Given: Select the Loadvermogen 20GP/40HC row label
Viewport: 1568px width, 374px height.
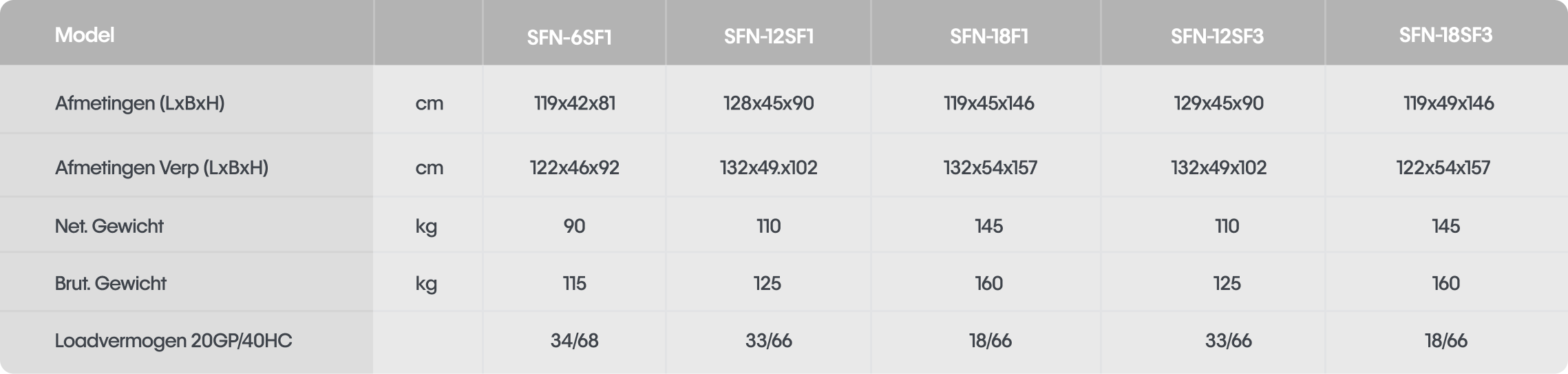Looking at the screenshot, I should 173,340.
